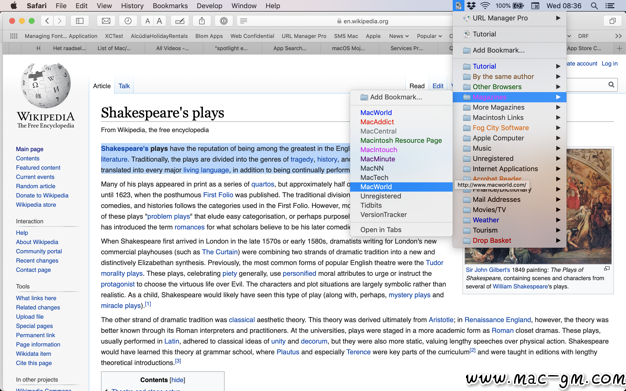Expand the Internet Applications folder
626x391 pixels.
[509, 169]
